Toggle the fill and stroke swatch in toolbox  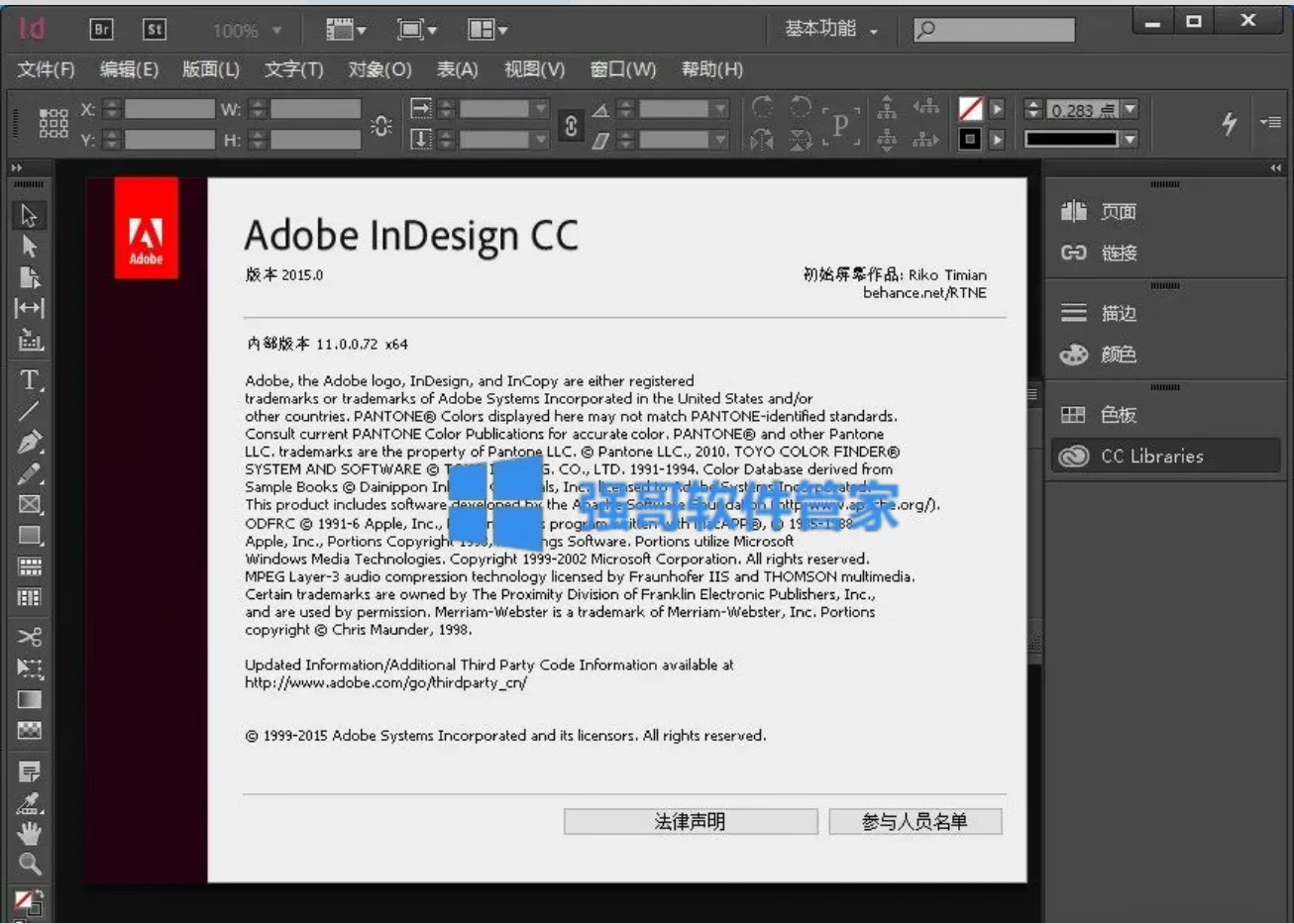28,903
